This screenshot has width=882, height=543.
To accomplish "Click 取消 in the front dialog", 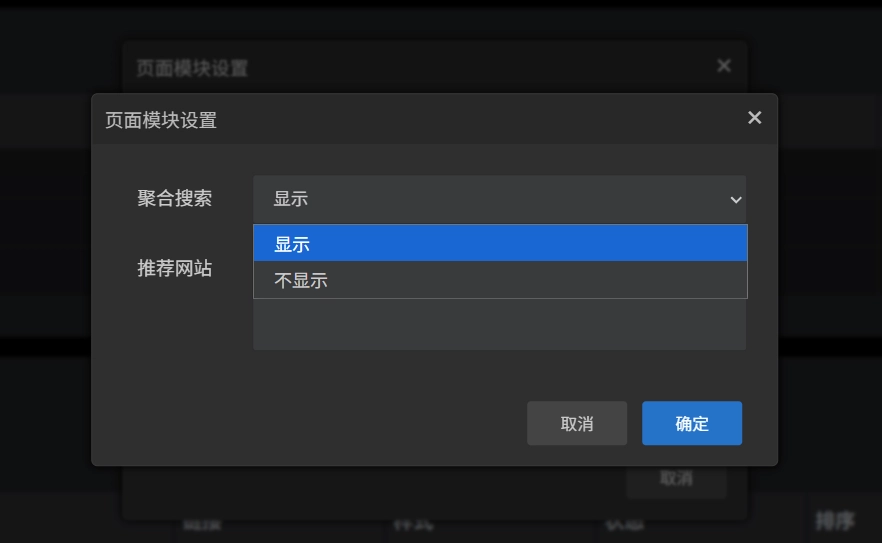I will point(577,423).
